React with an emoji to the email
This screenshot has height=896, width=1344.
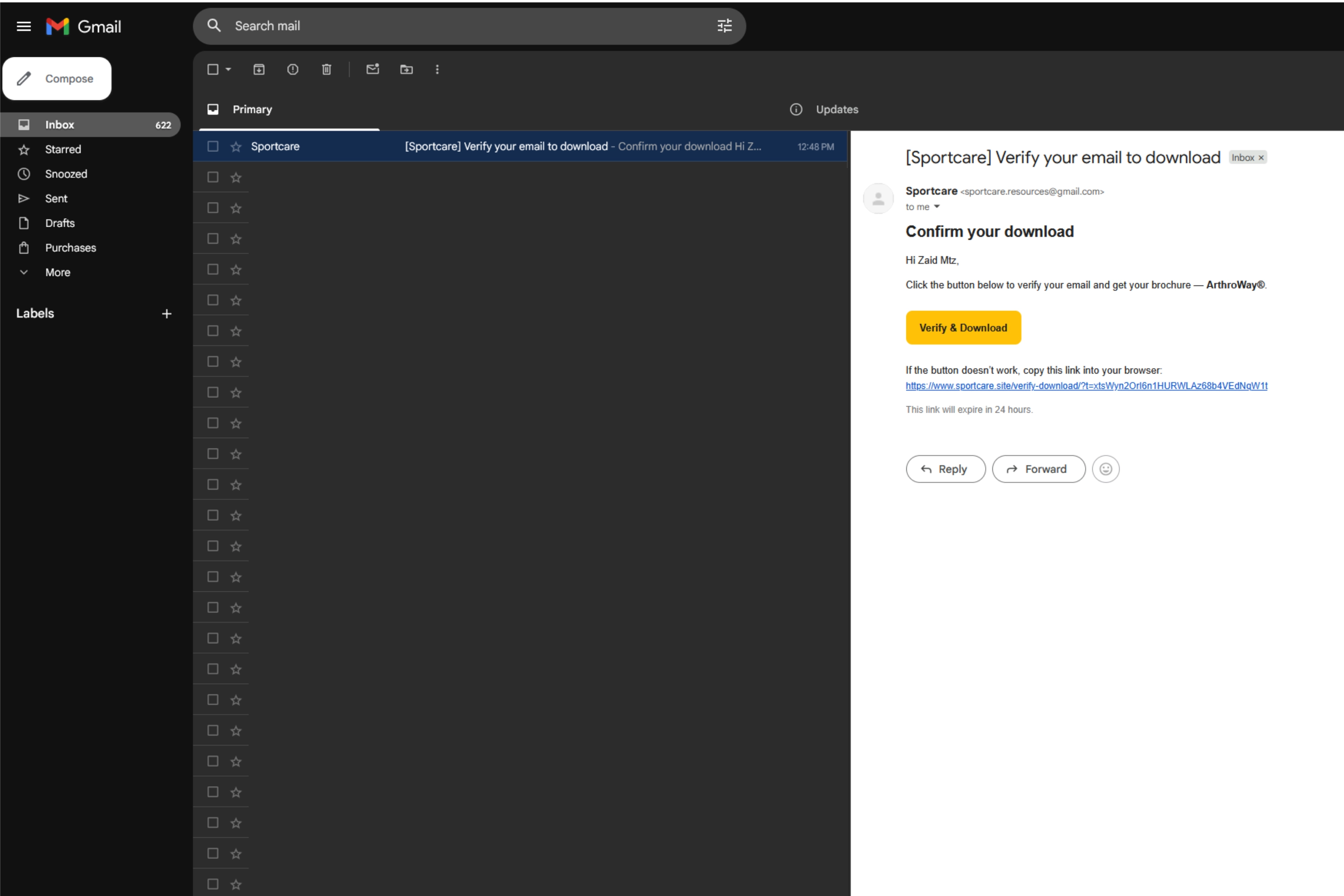point(1106,469)
